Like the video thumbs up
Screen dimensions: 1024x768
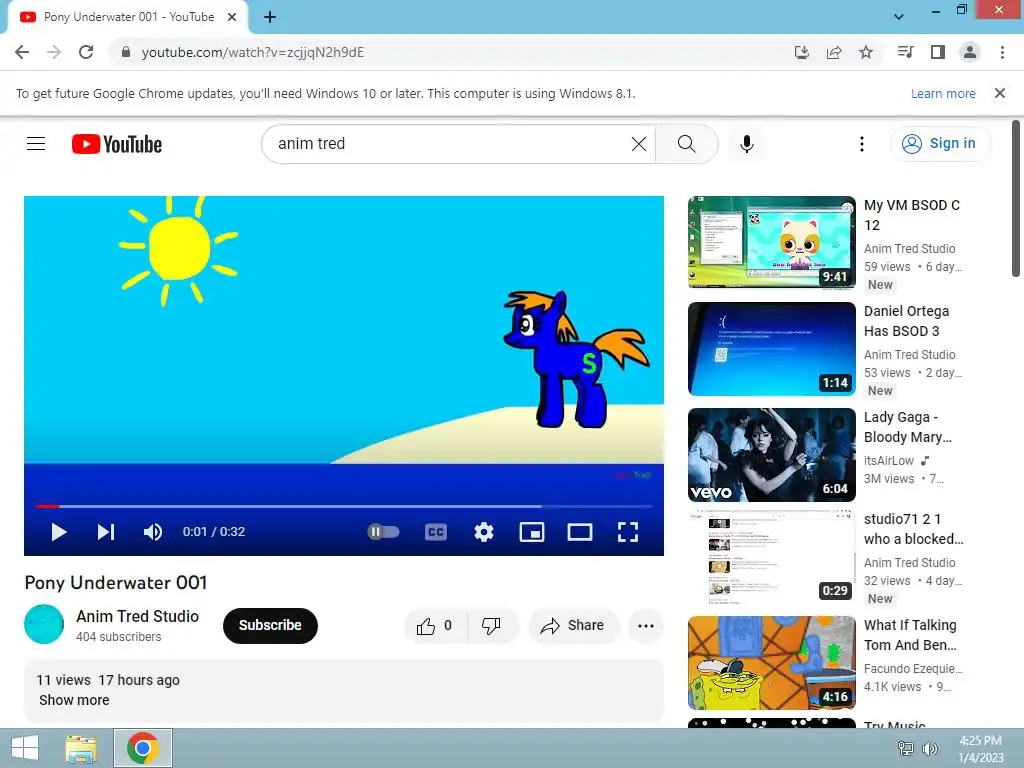[x=435, y=626]
